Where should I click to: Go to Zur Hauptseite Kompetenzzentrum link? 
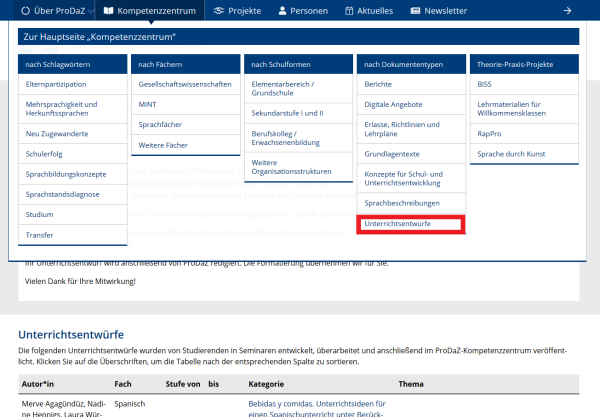(99, 37)
